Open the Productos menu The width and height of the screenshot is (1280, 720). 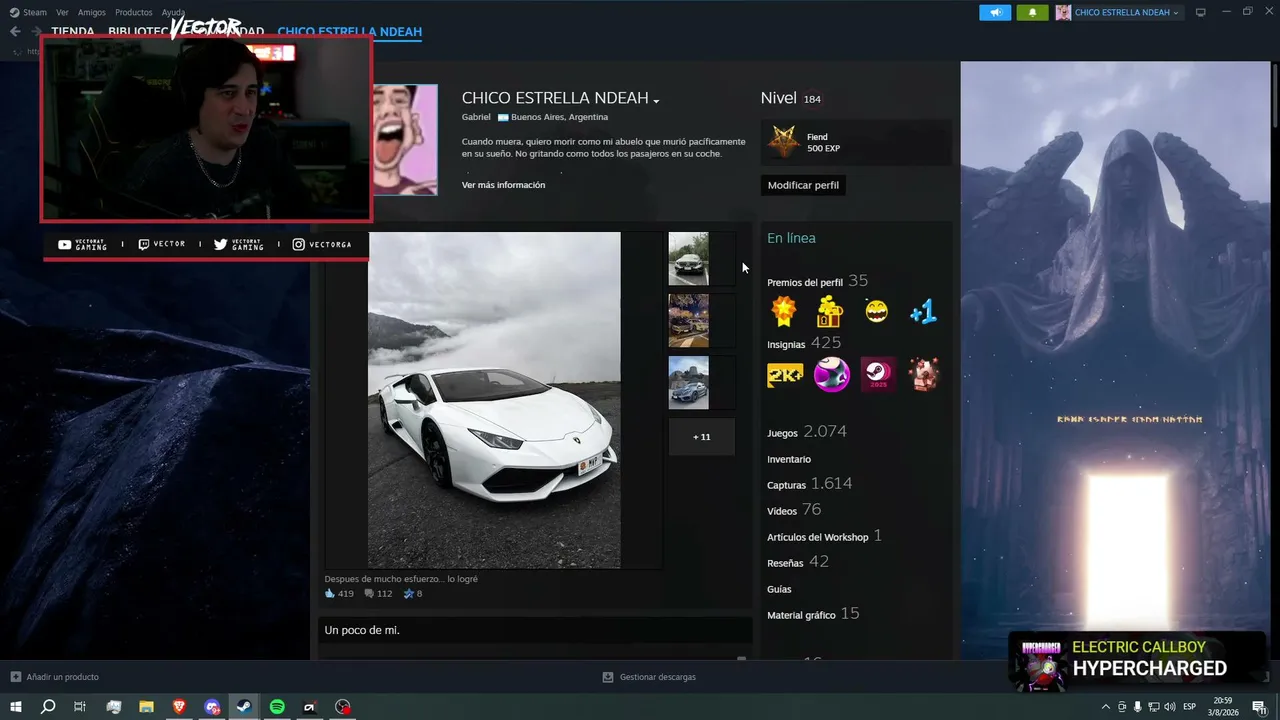point(134,12)
